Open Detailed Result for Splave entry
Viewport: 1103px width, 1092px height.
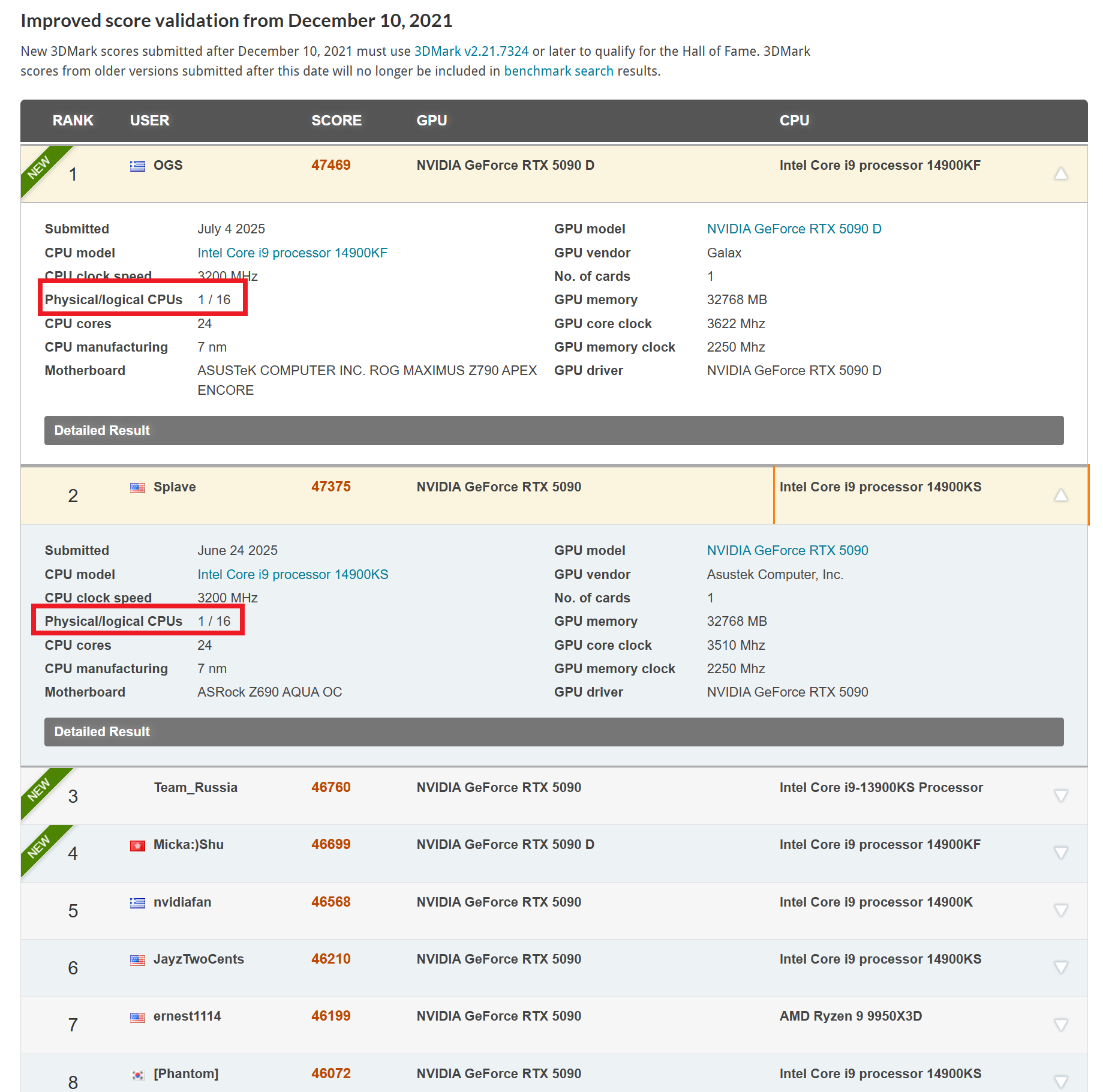[x=554, y=732]
